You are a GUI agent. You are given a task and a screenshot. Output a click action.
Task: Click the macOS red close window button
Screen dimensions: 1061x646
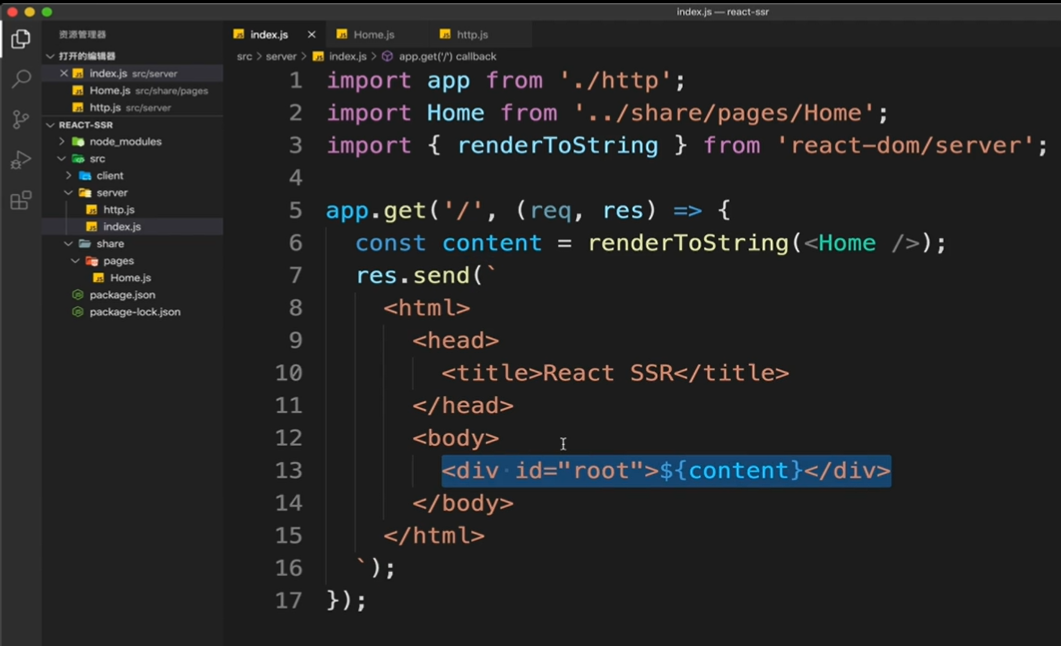(x=12, y=11)
